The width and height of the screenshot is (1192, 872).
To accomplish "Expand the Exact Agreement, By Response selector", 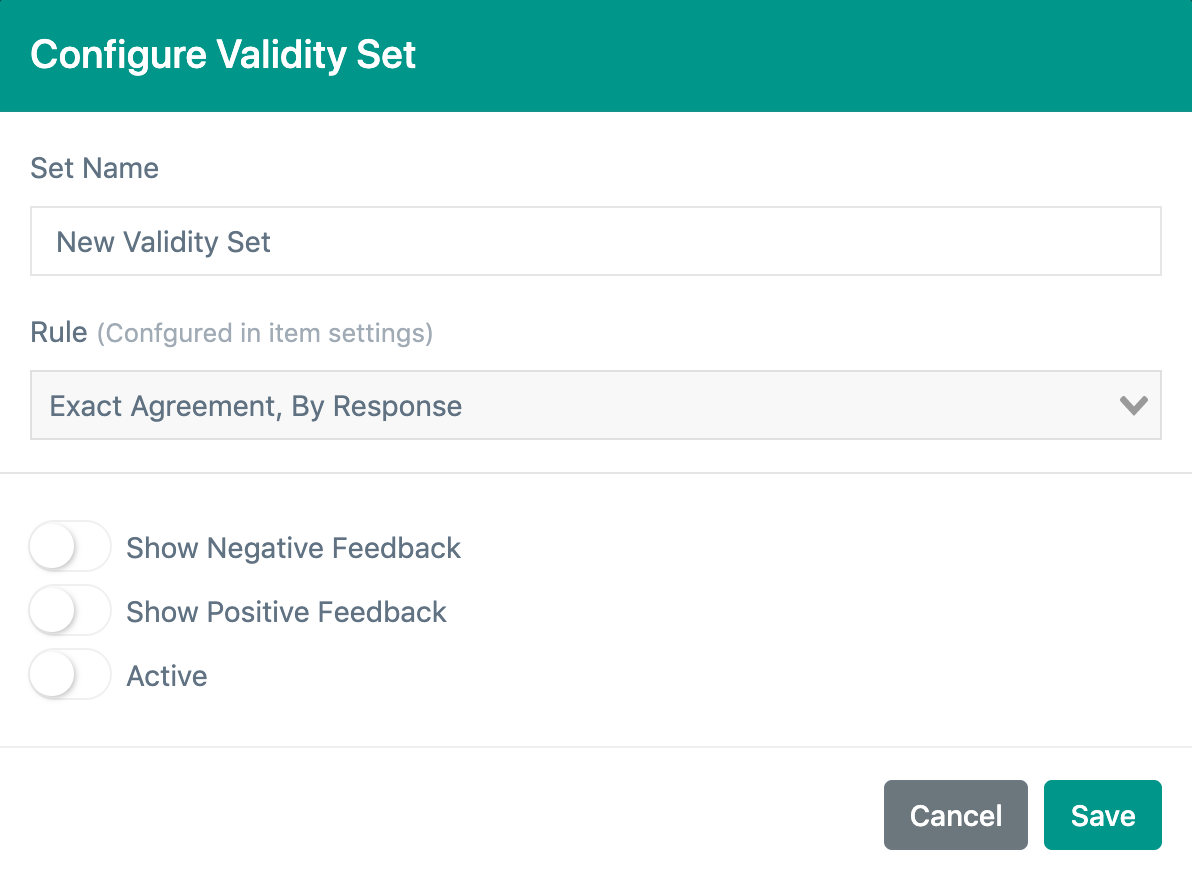I will [596, 405].
